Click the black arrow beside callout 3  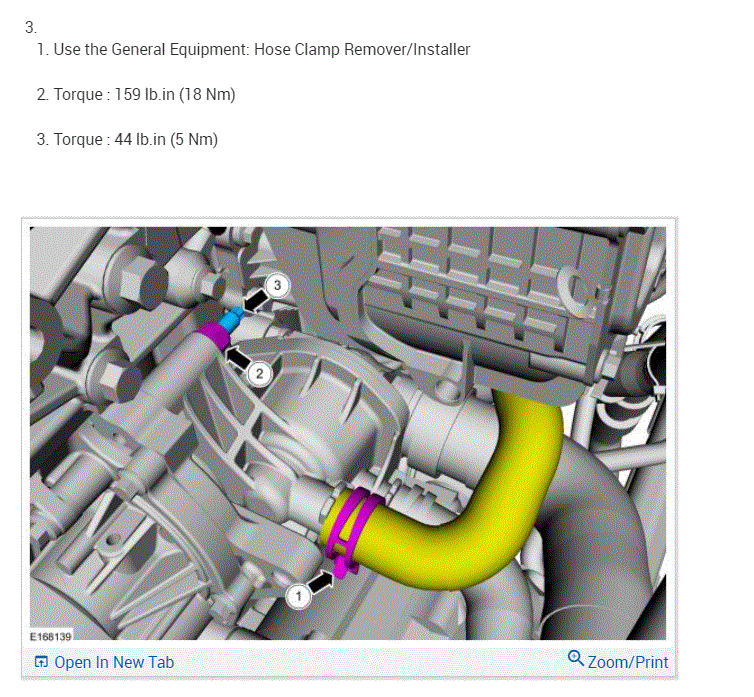pyautogui.click(x=256, y=301)
